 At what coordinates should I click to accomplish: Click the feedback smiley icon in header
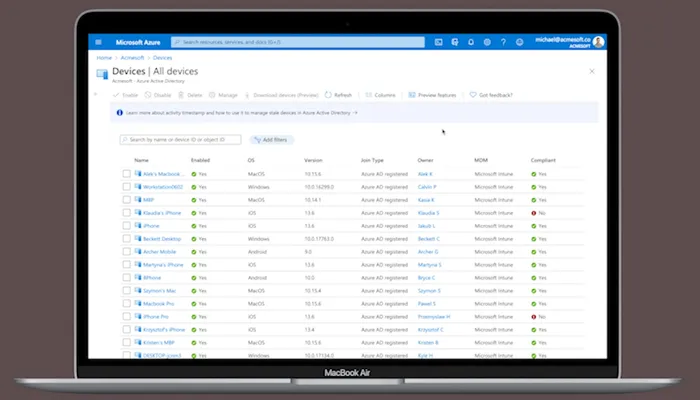click(519, 42)
